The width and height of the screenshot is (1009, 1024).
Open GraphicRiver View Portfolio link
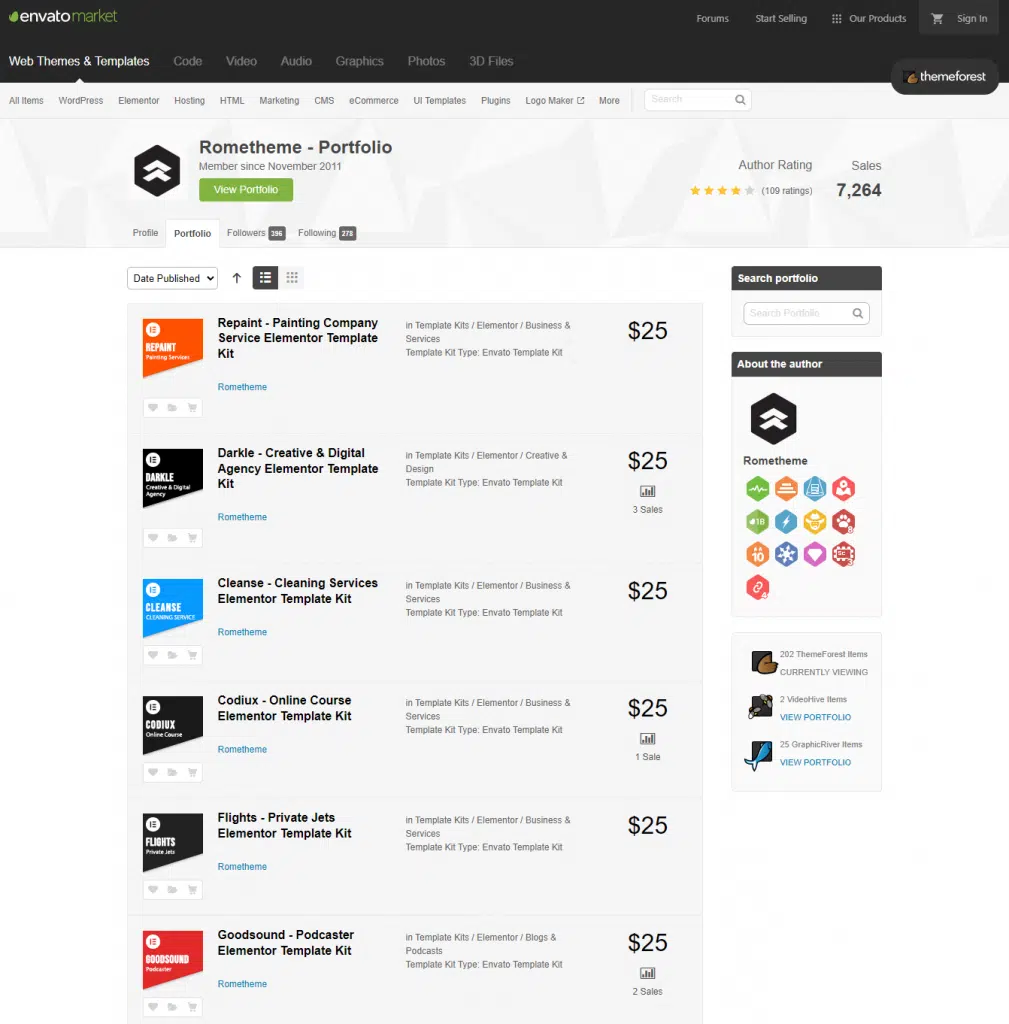(815, 762)
